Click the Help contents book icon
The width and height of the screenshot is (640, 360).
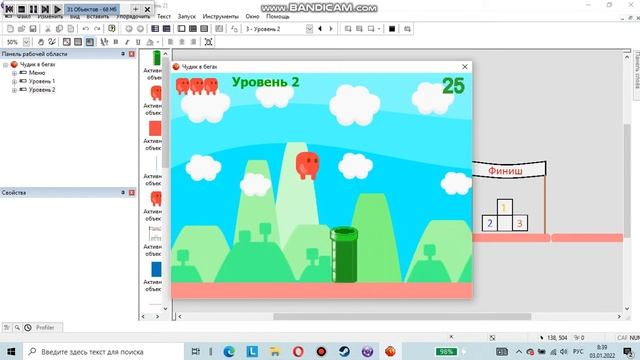(112, 29)
